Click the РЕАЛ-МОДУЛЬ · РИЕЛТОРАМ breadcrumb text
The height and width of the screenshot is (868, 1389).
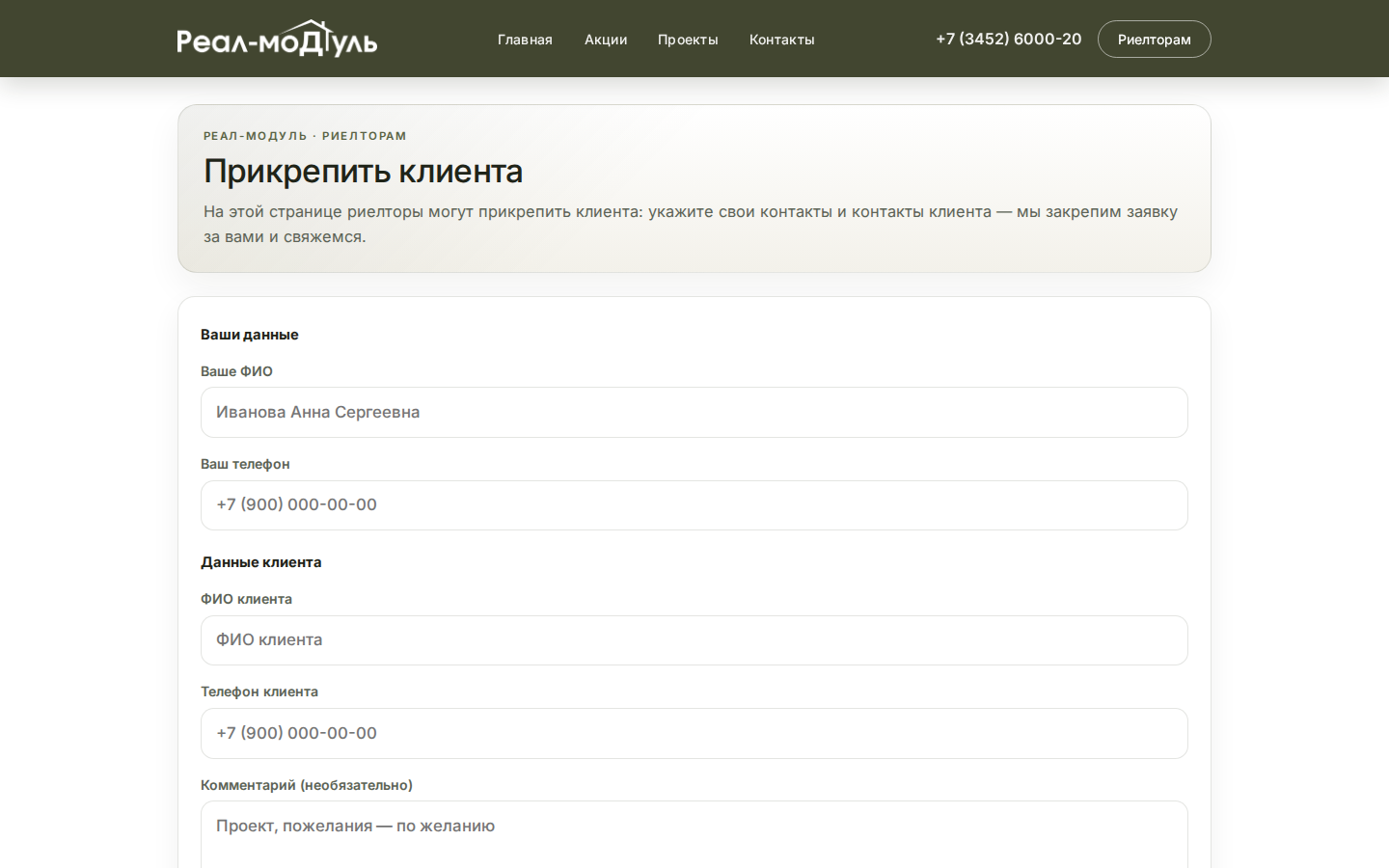pos(305,136)
